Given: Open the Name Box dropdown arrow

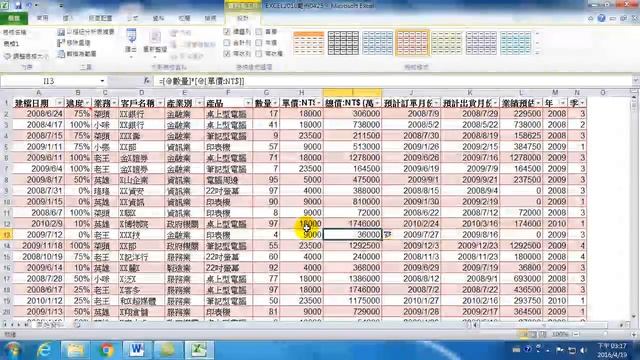Looking at the screenshot, I should pyautogui.click(x=102, y=81).
